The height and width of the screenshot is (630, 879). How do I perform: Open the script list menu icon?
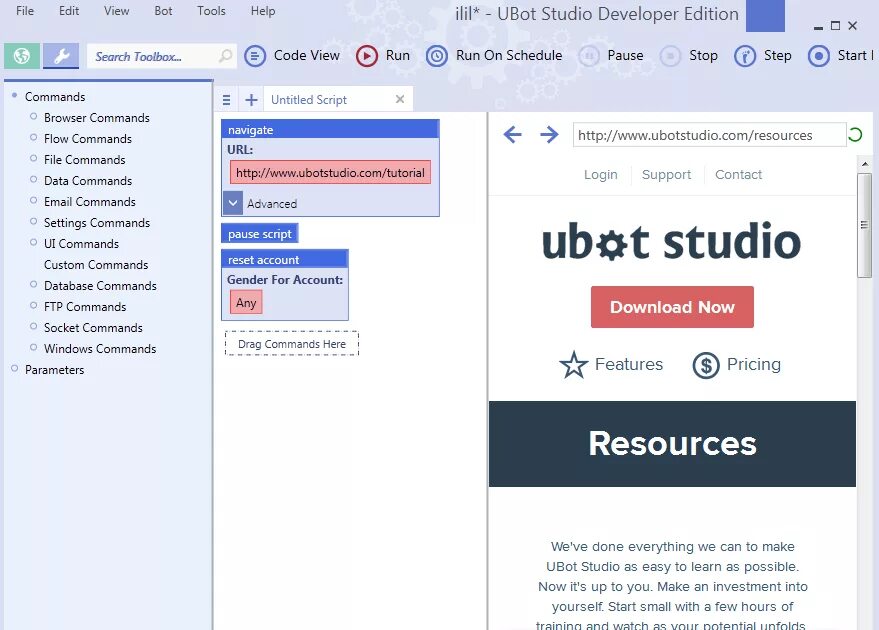pos(226,100)
